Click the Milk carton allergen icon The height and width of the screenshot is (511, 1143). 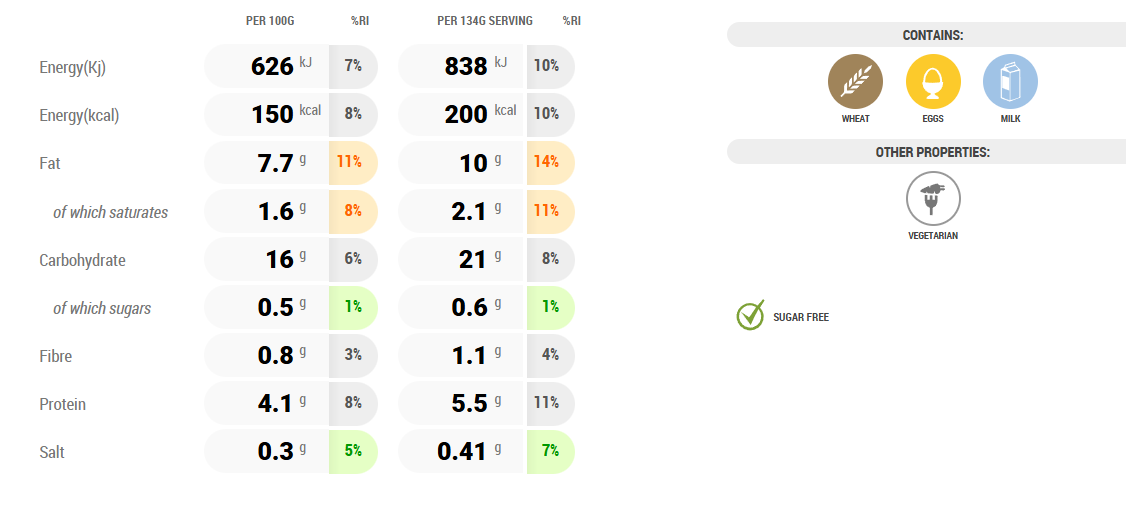tap(1010, 82)
